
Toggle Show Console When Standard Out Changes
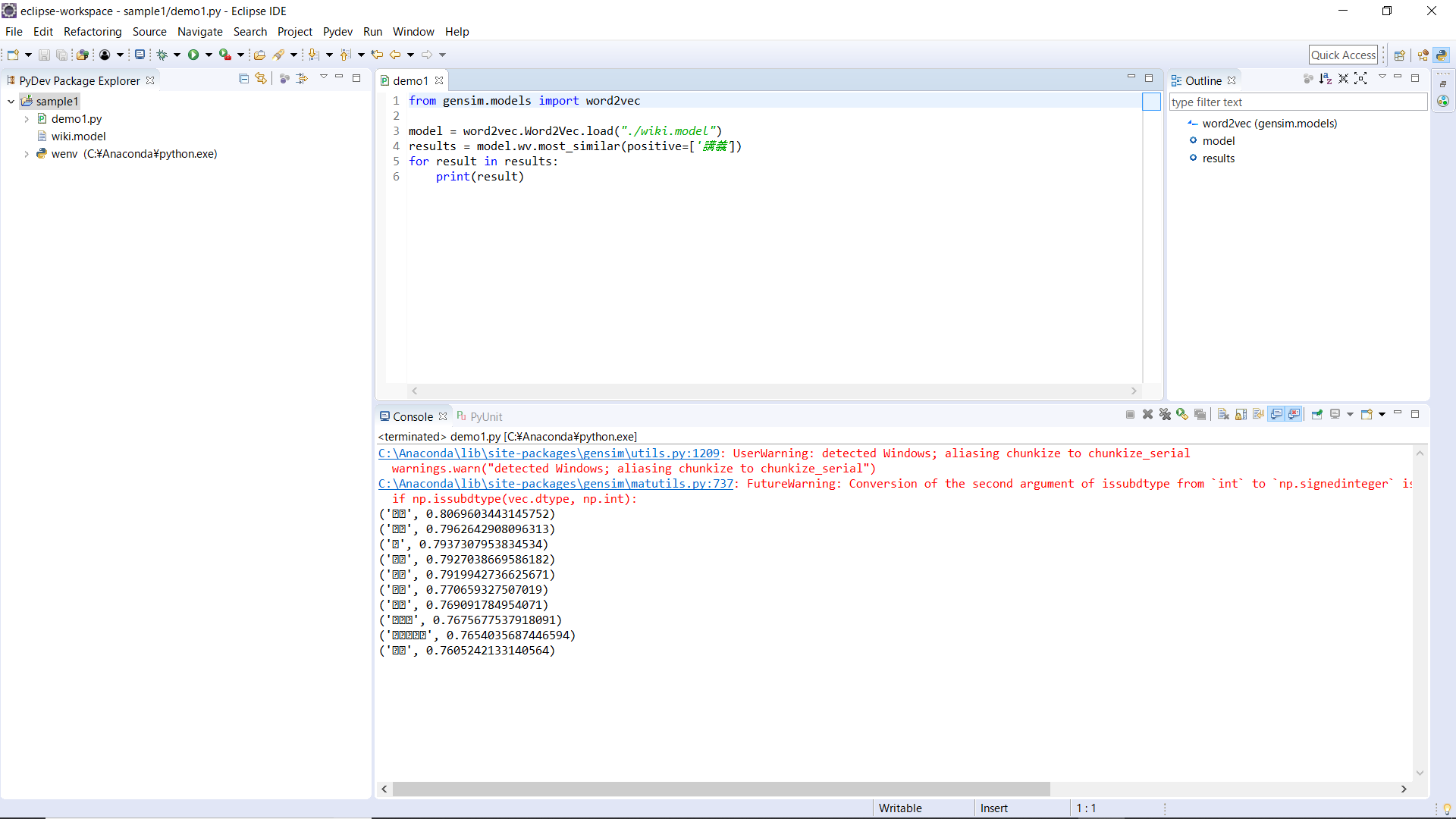(x=1276, y=414)
